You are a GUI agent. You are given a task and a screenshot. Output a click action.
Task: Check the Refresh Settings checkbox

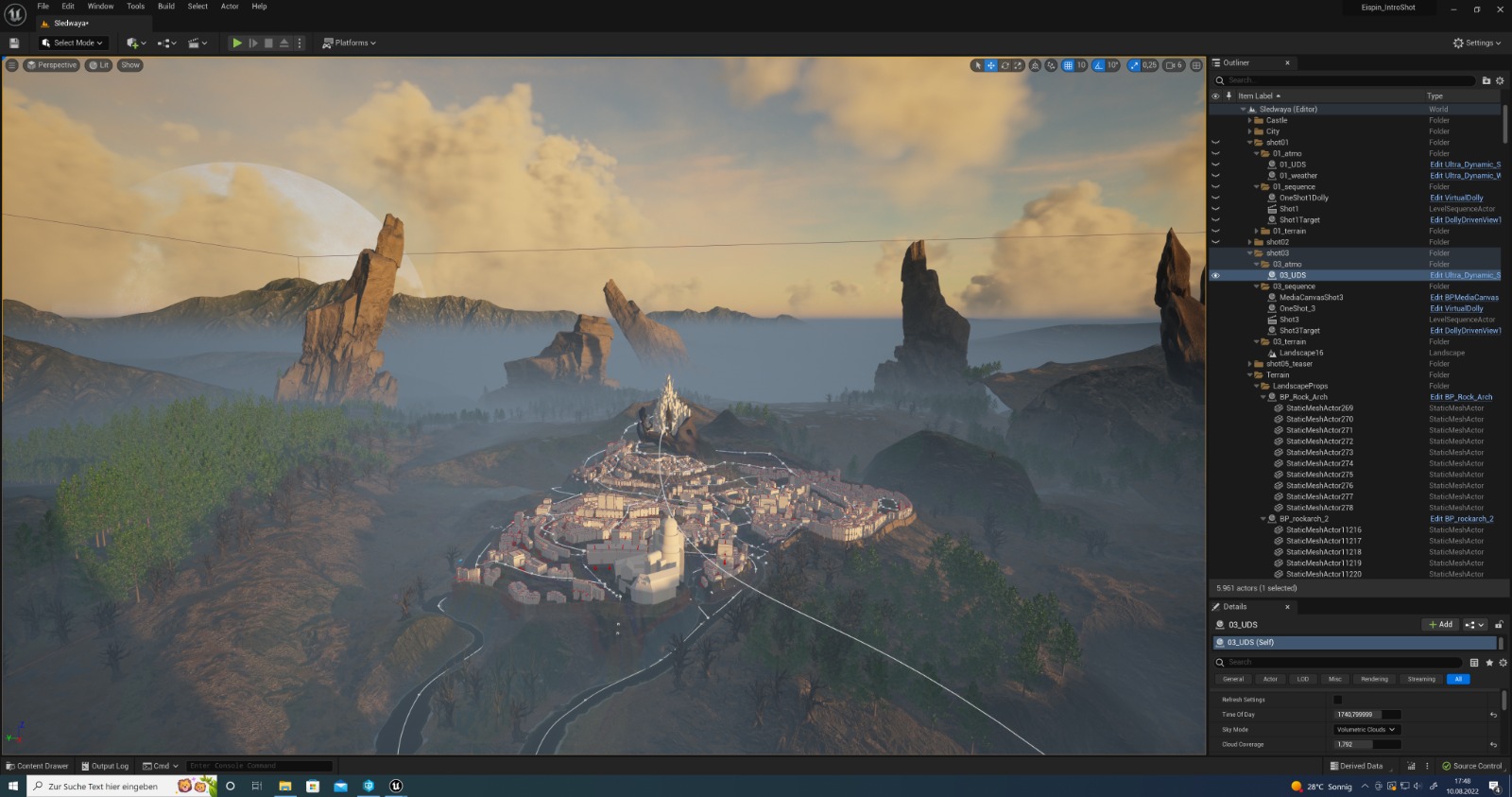(1337, 700)
